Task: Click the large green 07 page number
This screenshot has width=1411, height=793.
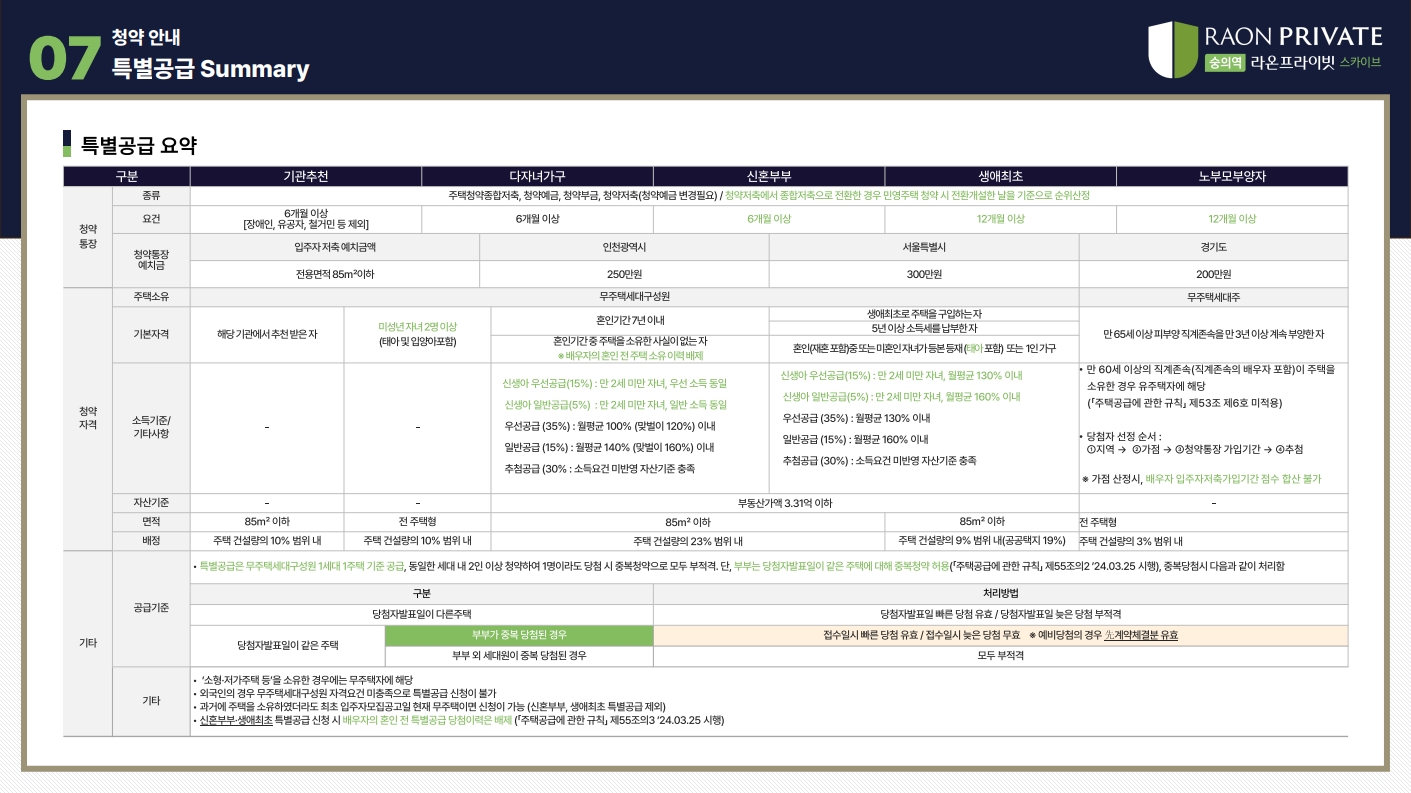Action: pyautogui.click(x=65, y=59)
